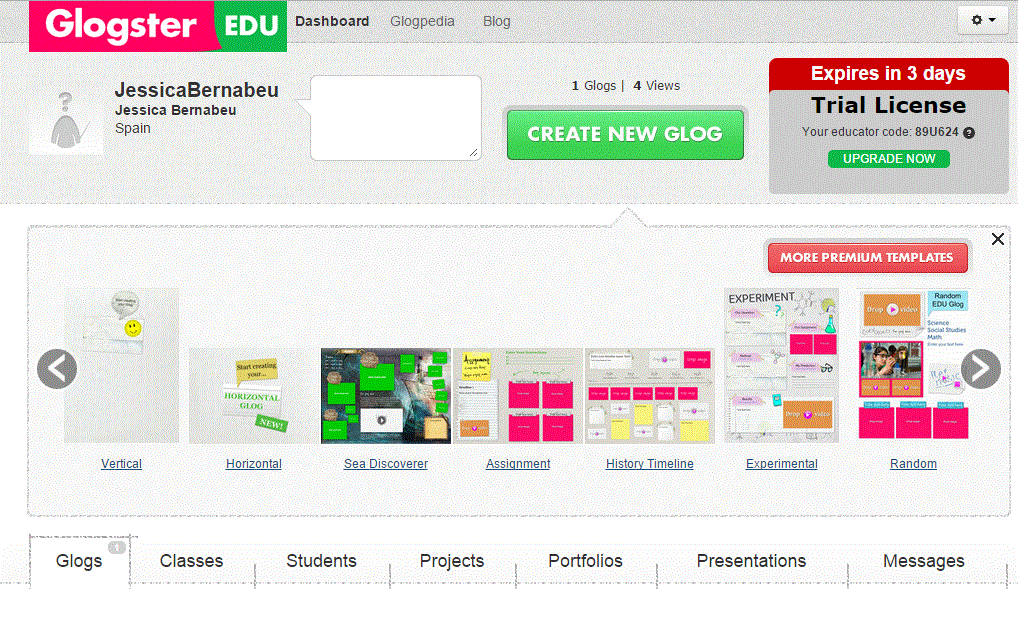Click the '4 Views' counter
Viewport: 1018px width, 624px height.
coord(656,86)
